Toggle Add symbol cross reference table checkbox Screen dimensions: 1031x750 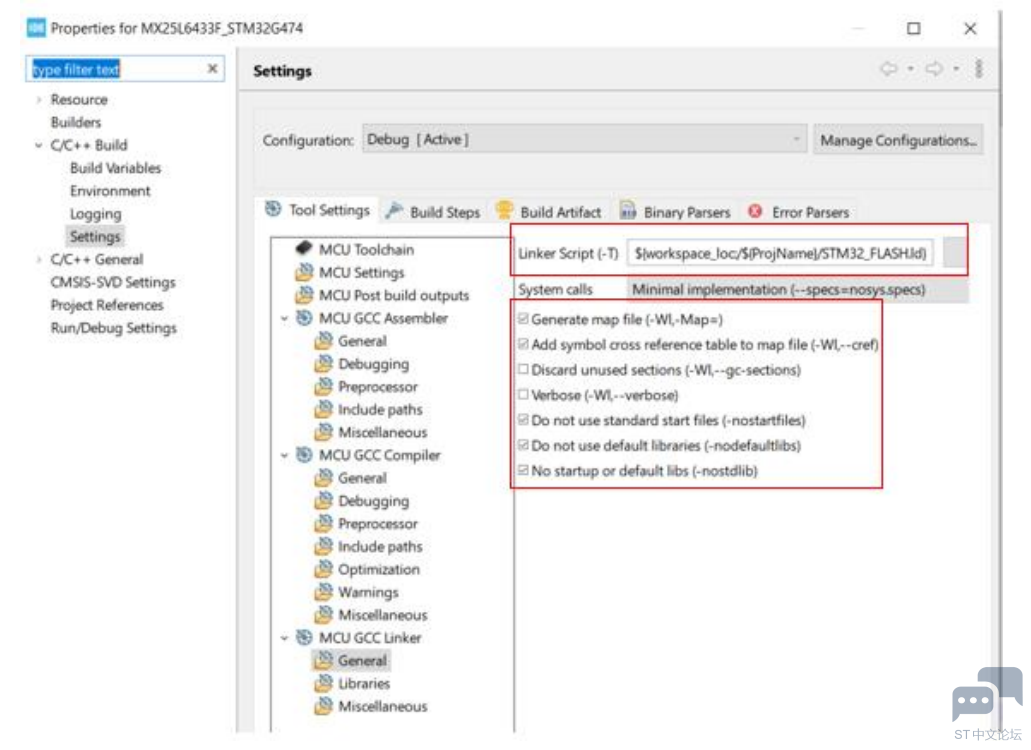coord(523,344)
